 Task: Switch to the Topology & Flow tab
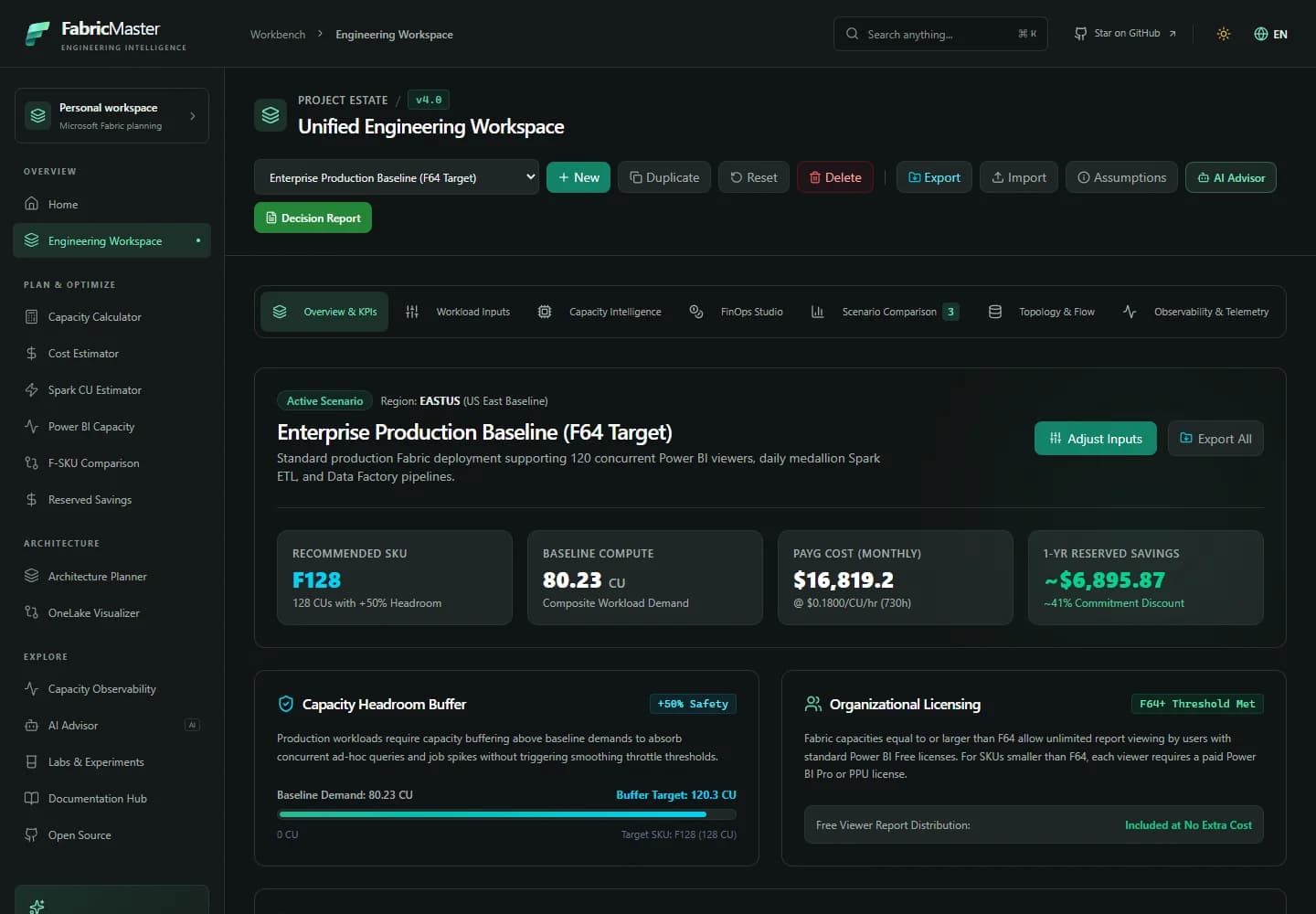point(1042,312)
